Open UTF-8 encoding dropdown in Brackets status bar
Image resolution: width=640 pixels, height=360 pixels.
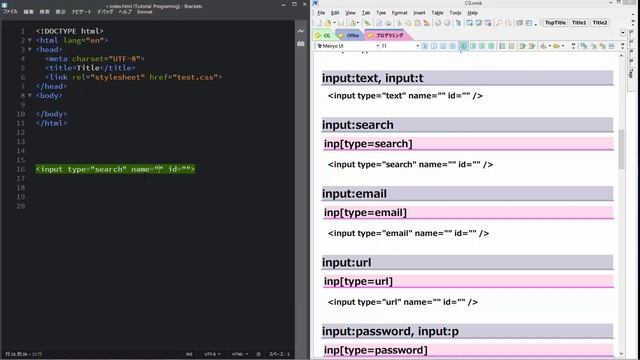(212, 354)
